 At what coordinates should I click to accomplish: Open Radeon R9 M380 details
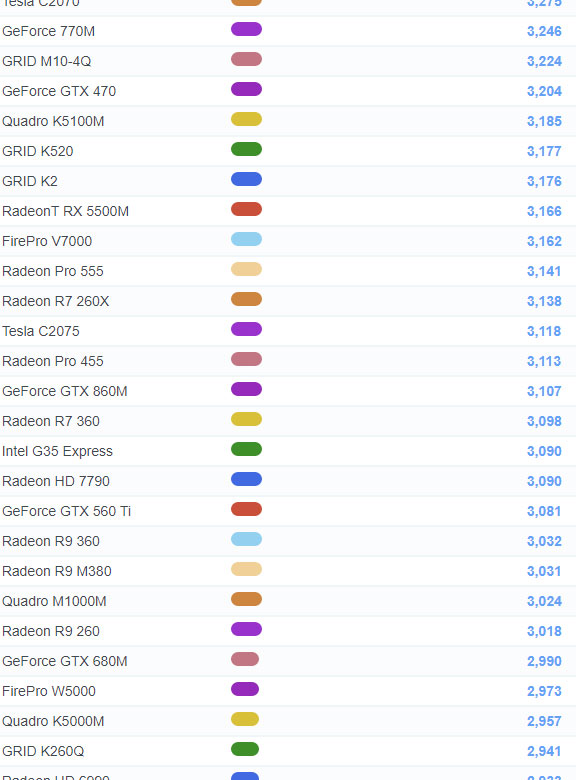(x=57, y=571)
